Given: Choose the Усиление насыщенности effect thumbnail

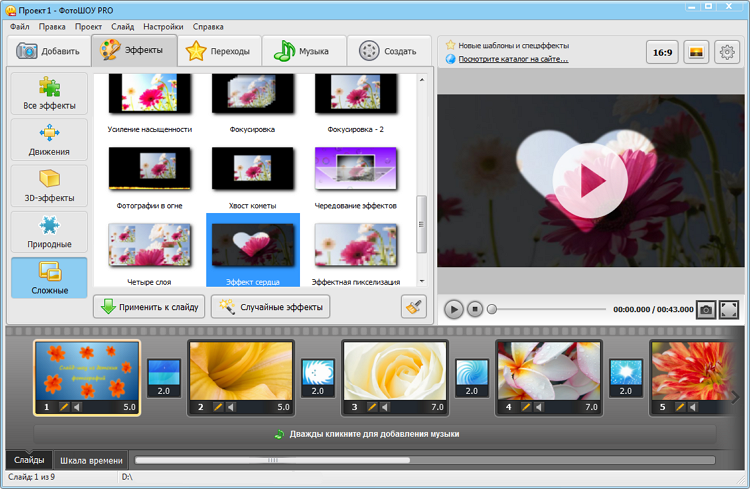Looking at the screenshot, I should [x=150, y=94].
